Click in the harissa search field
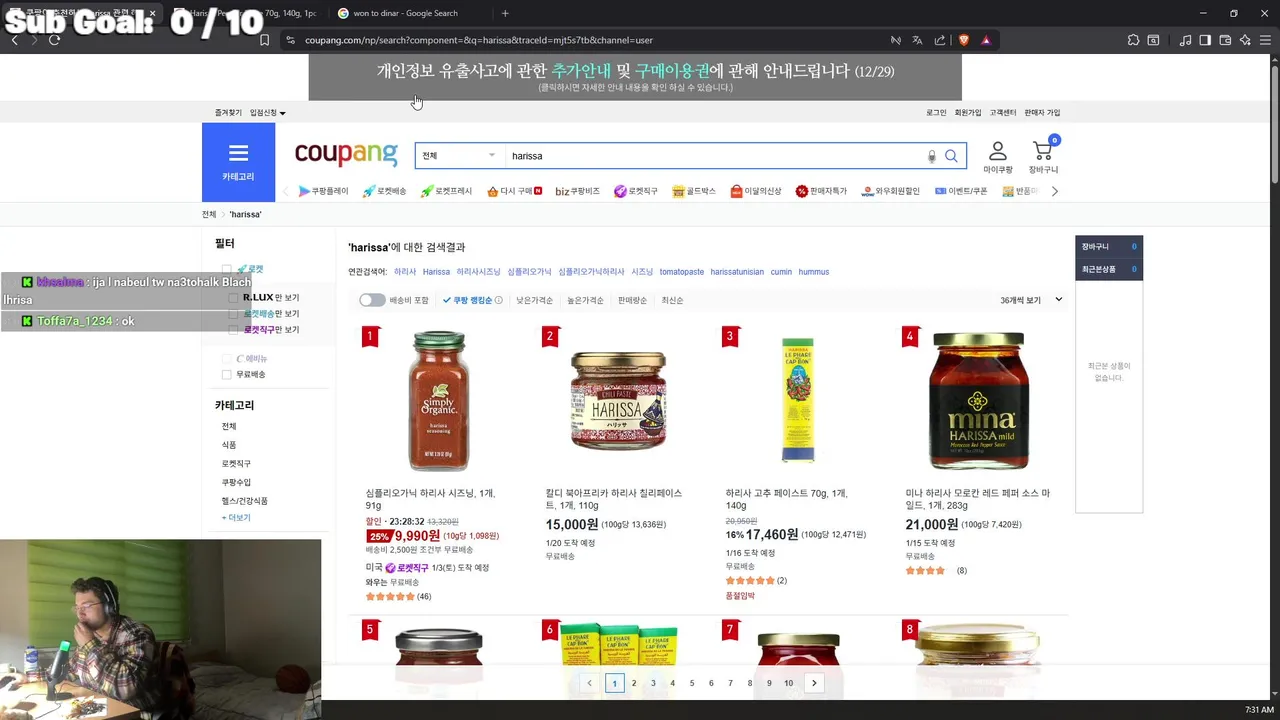The height and width of the screenshot is (720, 1280). click(715, 156)
